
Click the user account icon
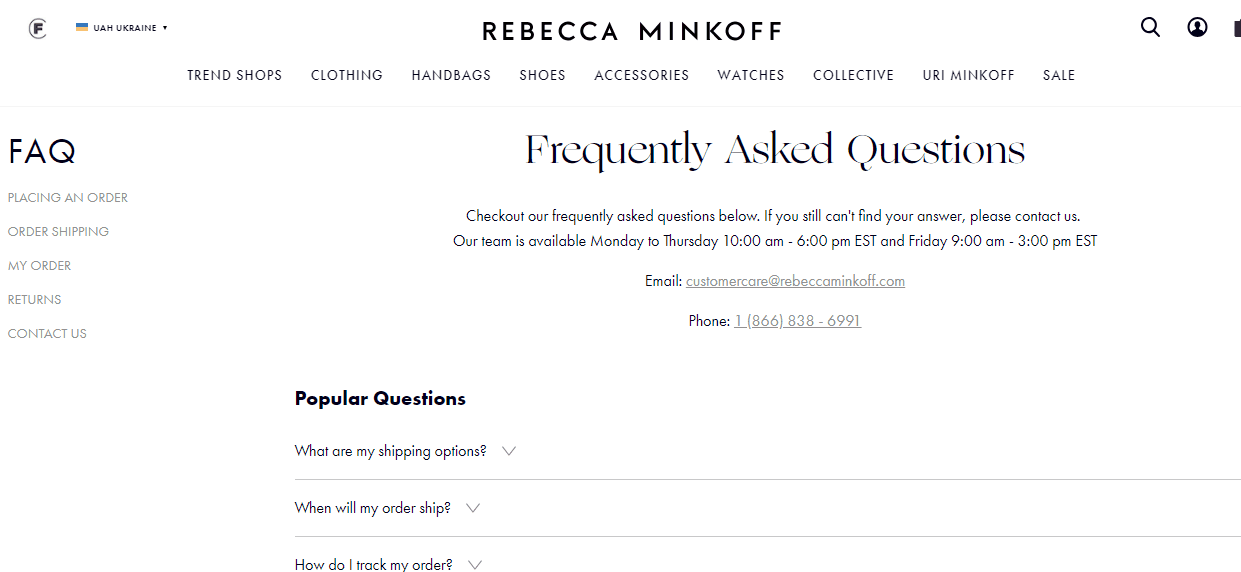[x=1197, y=27]
